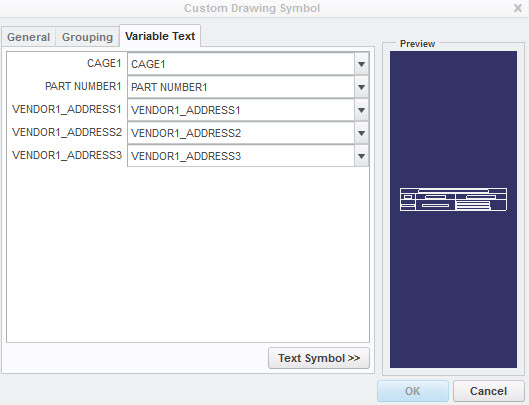
Task: Click the CAGE1 row label
Action: [104, 63]
